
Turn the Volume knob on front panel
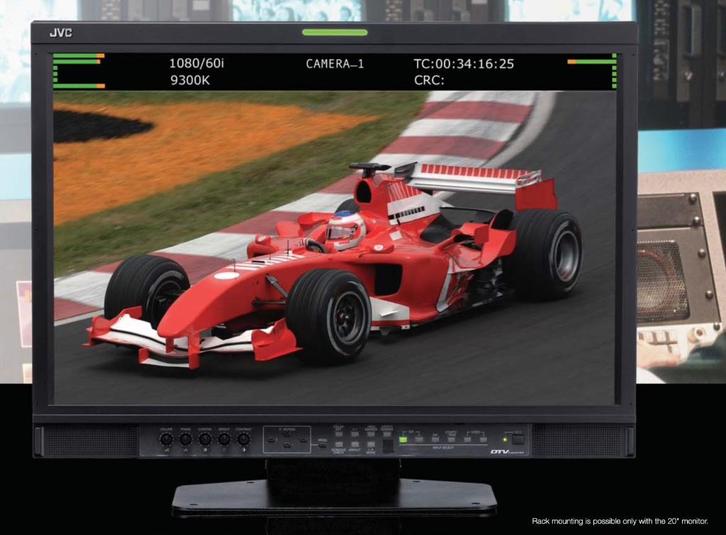click(x=164, y=439)
